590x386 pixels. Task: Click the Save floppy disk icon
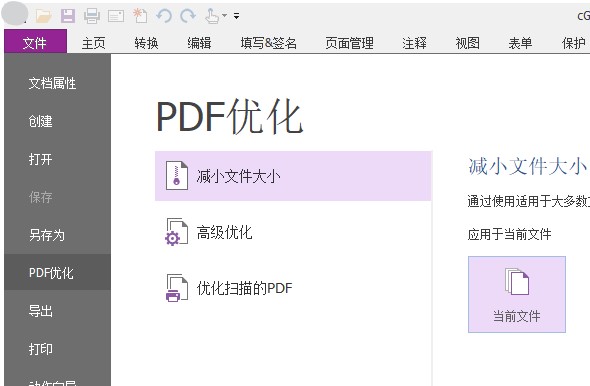point(68,16)
